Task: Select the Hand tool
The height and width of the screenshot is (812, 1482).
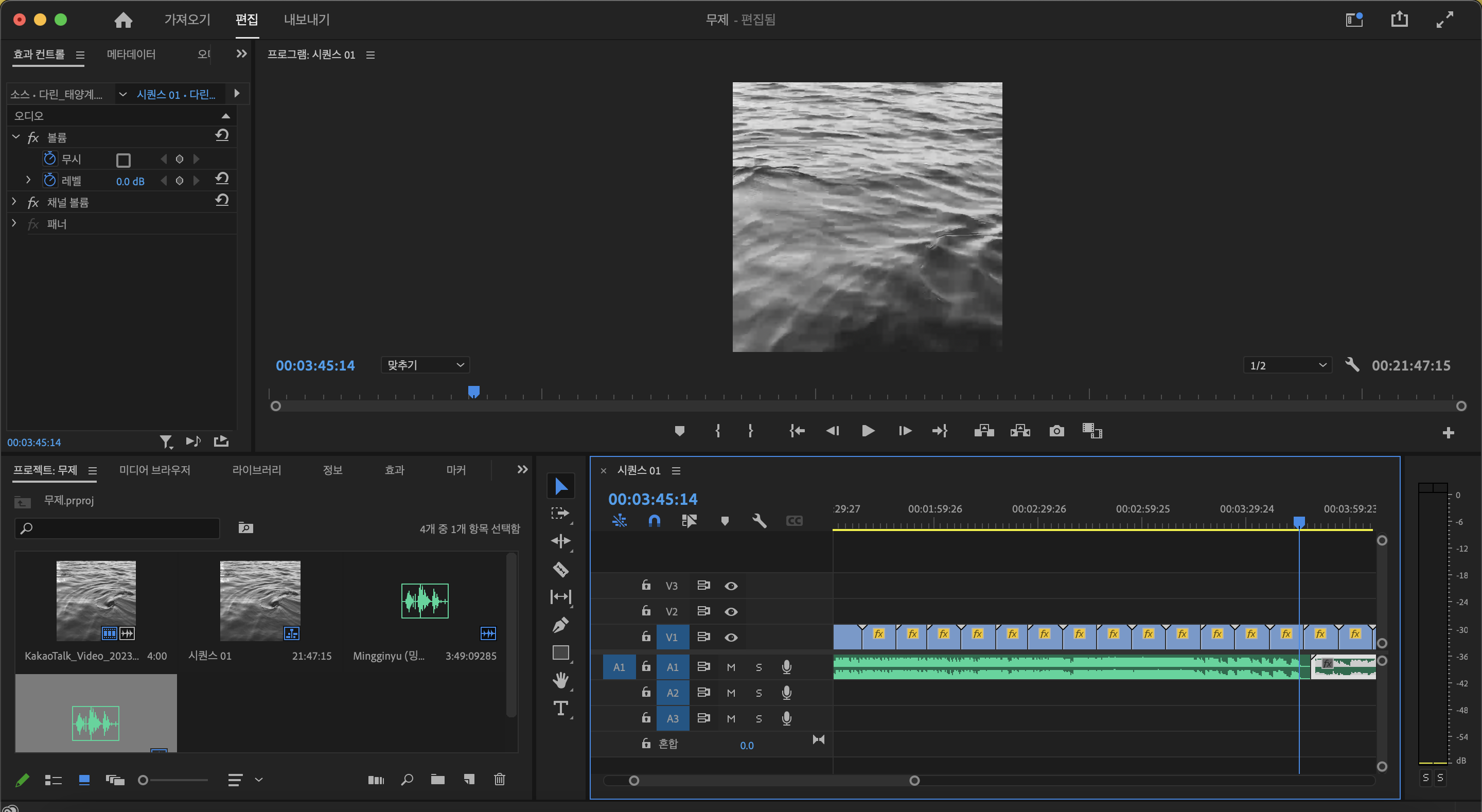Action: 560,680
